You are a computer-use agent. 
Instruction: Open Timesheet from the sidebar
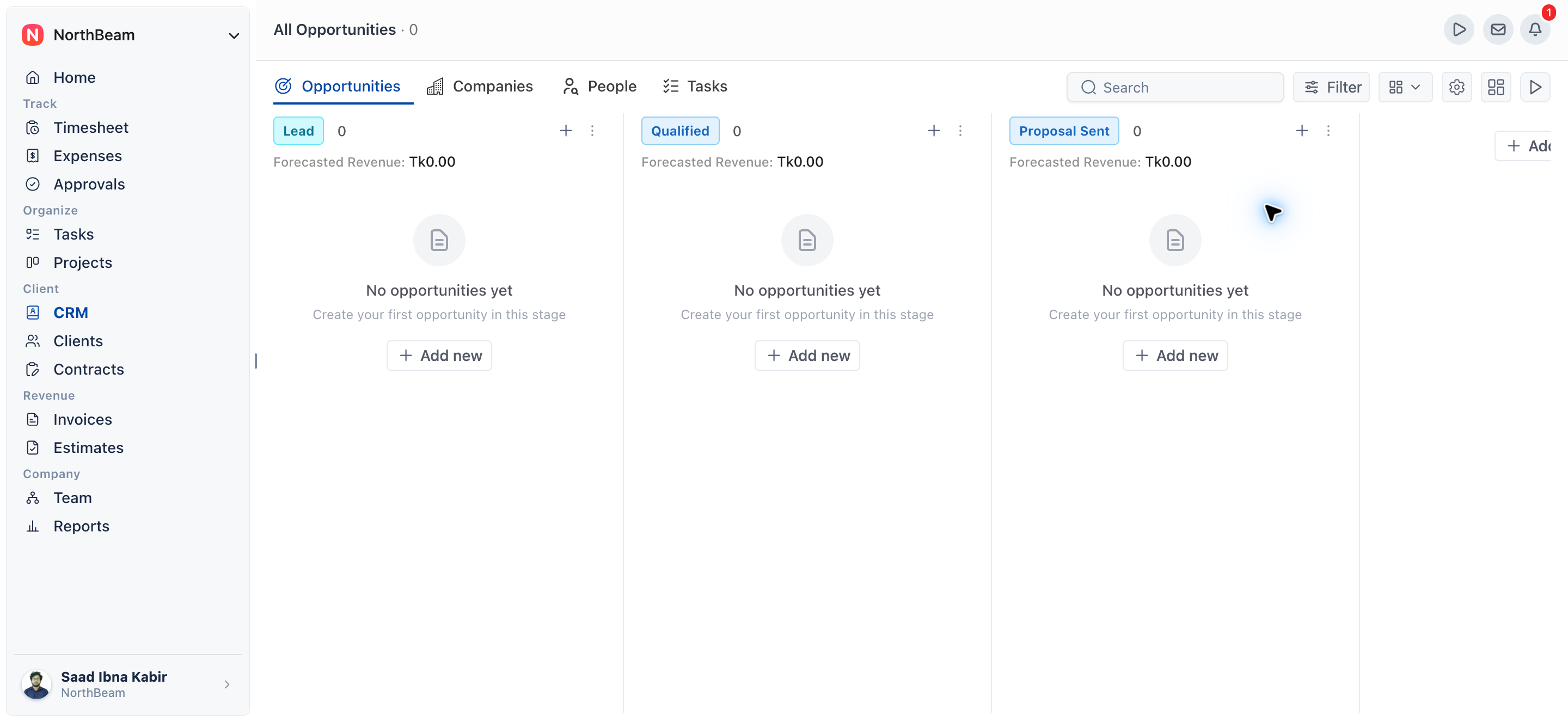click(91, 127)
